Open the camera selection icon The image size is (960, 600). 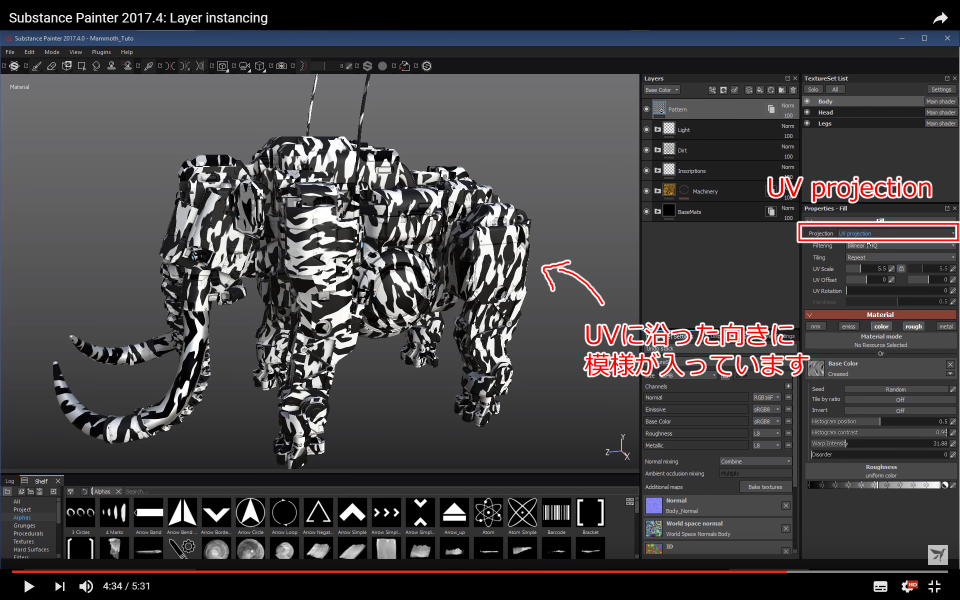244,66
